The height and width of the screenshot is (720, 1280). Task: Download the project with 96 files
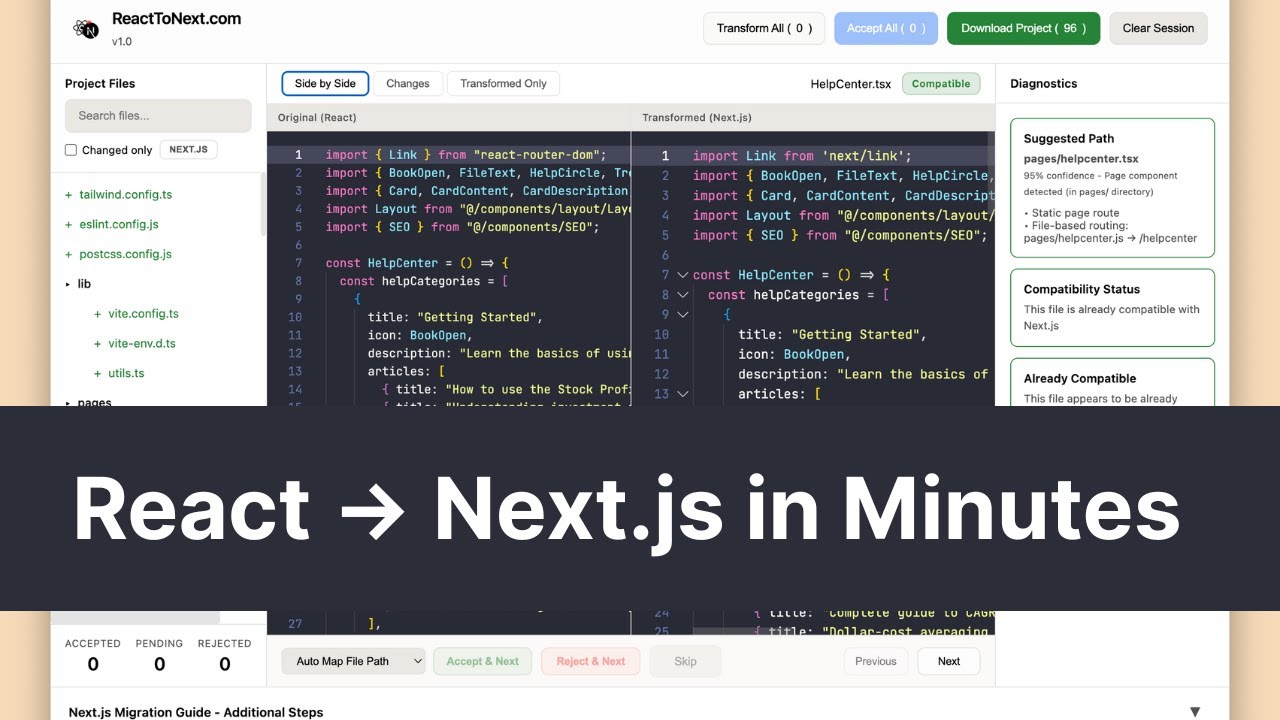(1023, 28)
